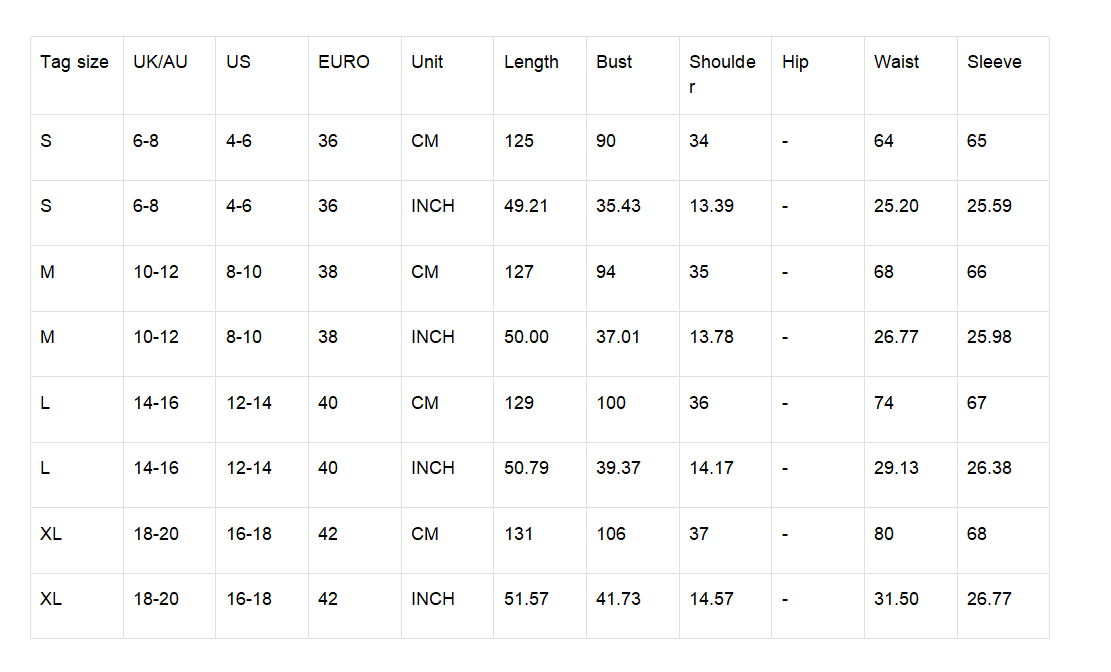Select the Bust column header

[614, 62]
